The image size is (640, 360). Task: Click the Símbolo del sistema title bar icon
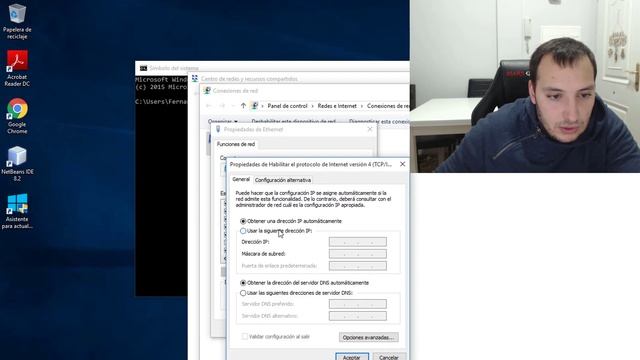pos(143,68)
